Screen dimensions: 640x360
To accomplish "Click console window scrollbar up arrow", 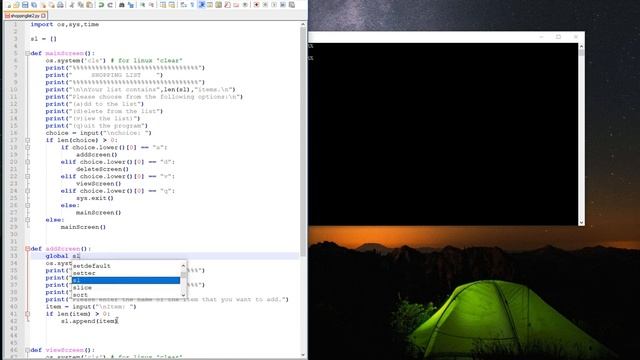I will tap(581, 47).
